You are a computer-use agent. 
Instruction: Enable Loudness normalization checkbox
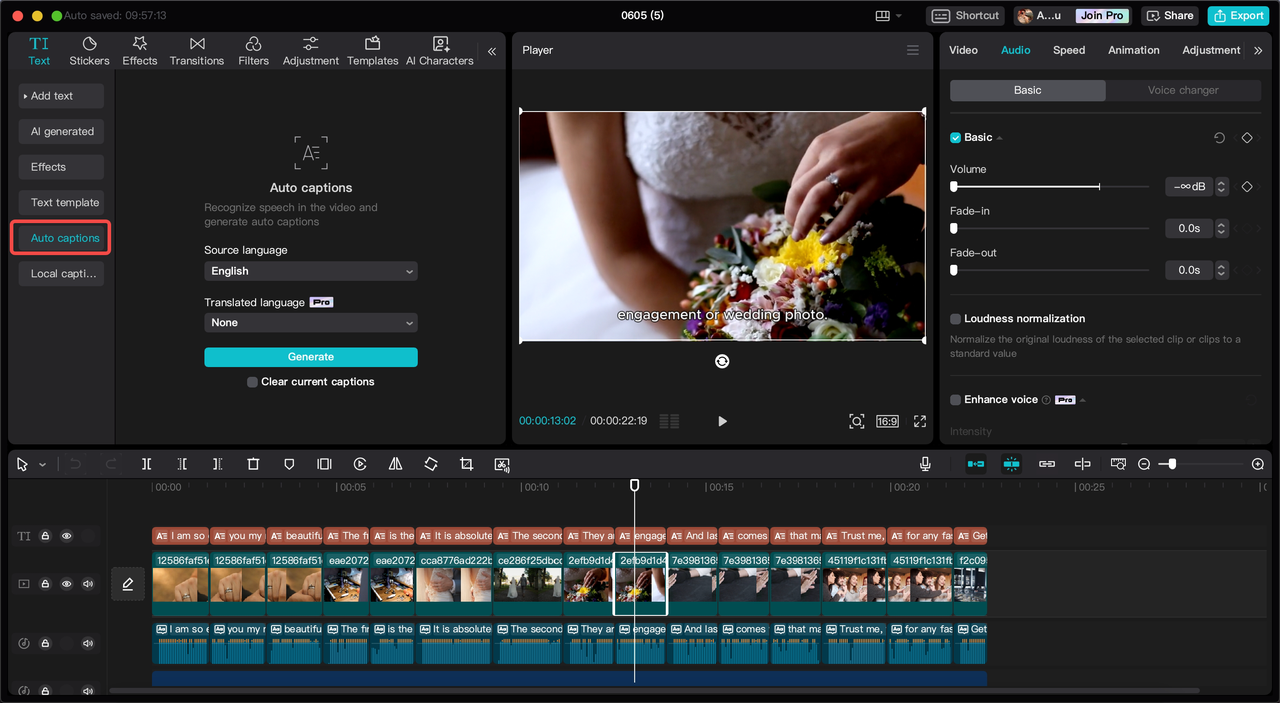(x=956, y=319)
